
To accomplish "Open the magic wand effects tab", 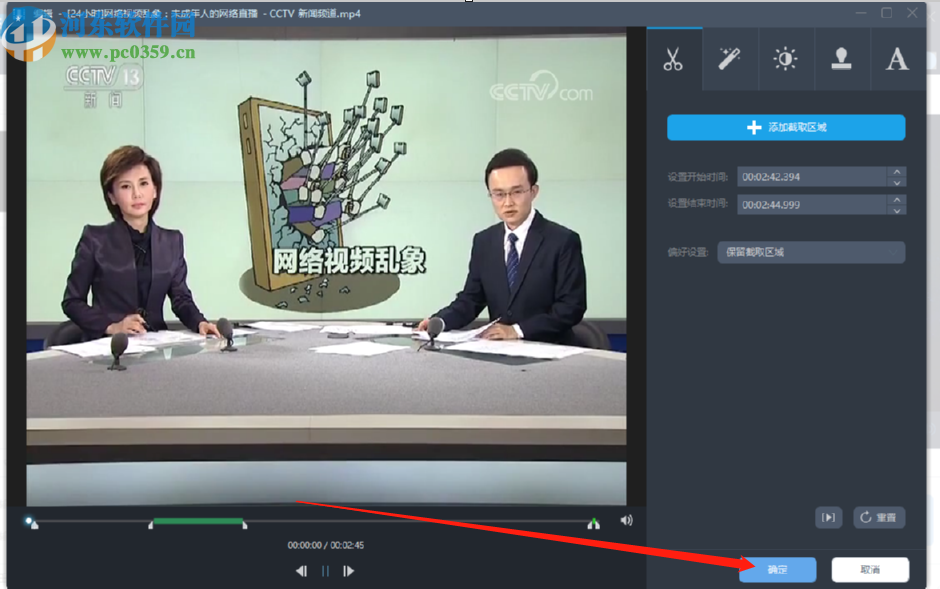I will point(730,59).
